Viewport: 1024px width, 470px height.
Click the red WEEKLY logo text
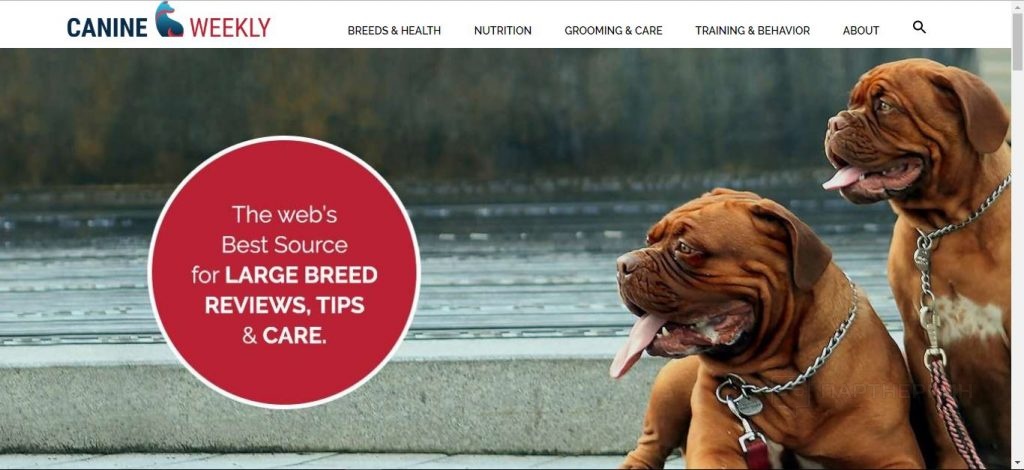(x=230, y=27)
